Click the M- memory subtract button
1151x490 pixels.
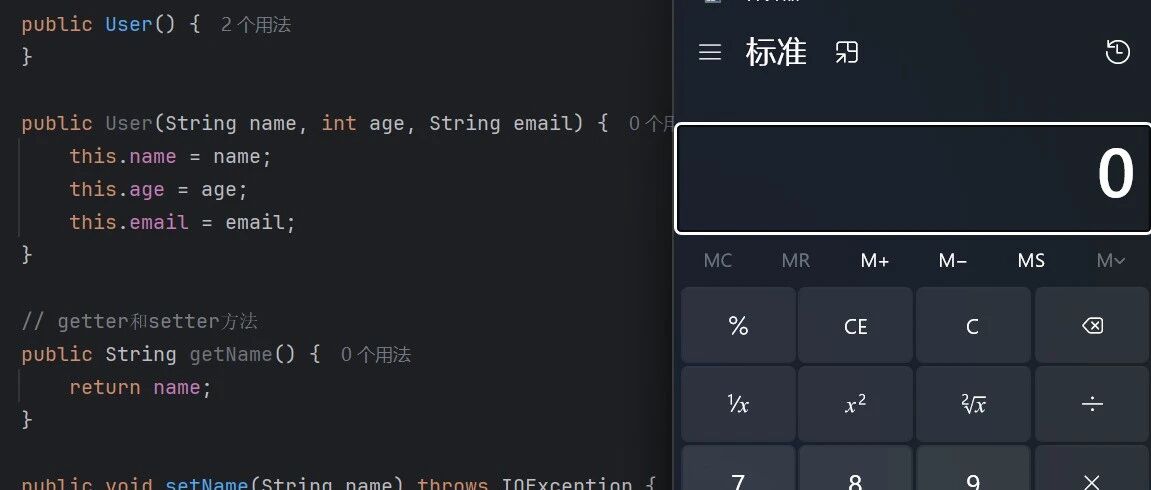click(953, 260)
